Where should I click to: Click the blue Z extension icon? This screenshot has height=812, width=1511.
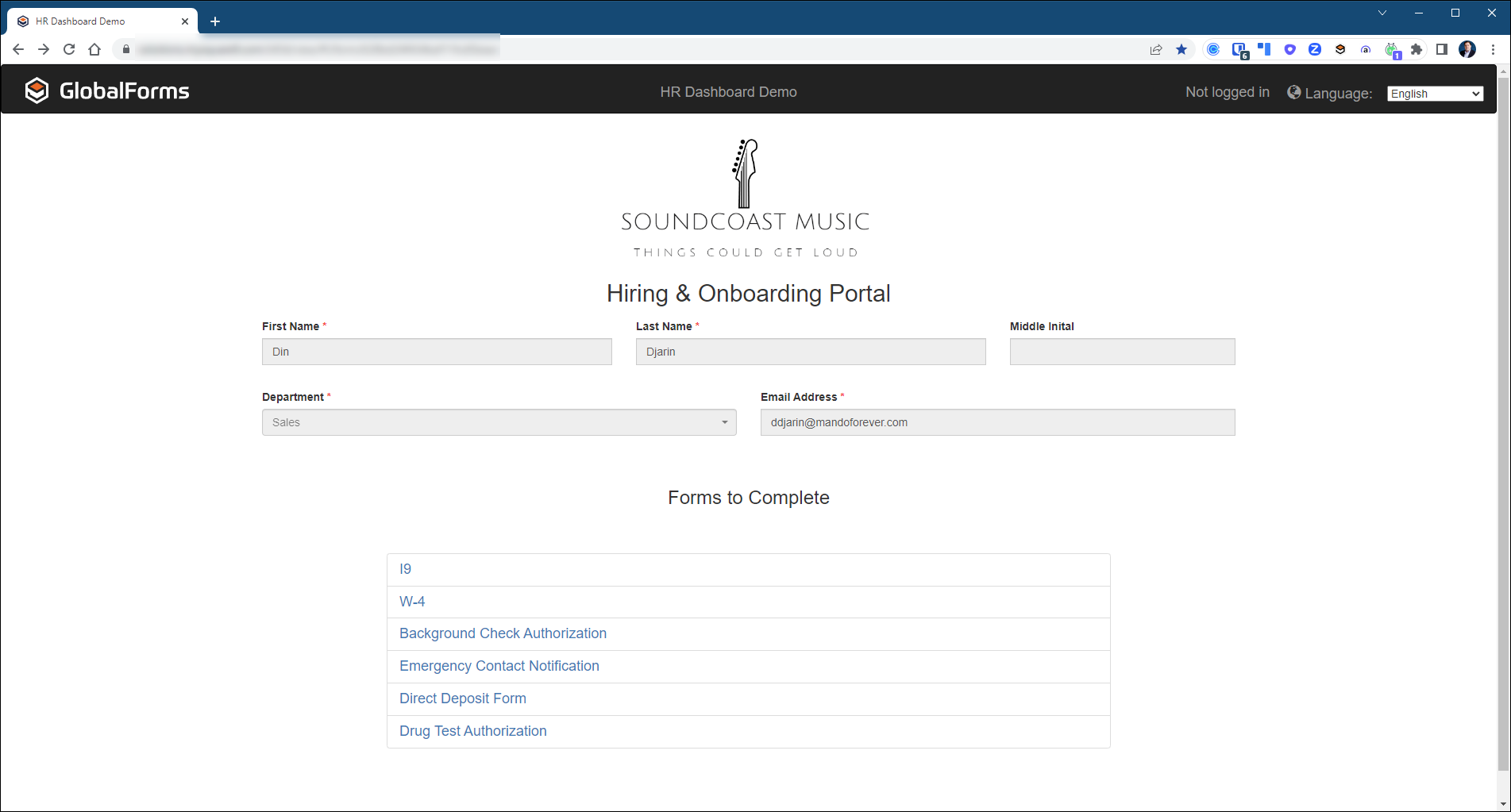1315,49
